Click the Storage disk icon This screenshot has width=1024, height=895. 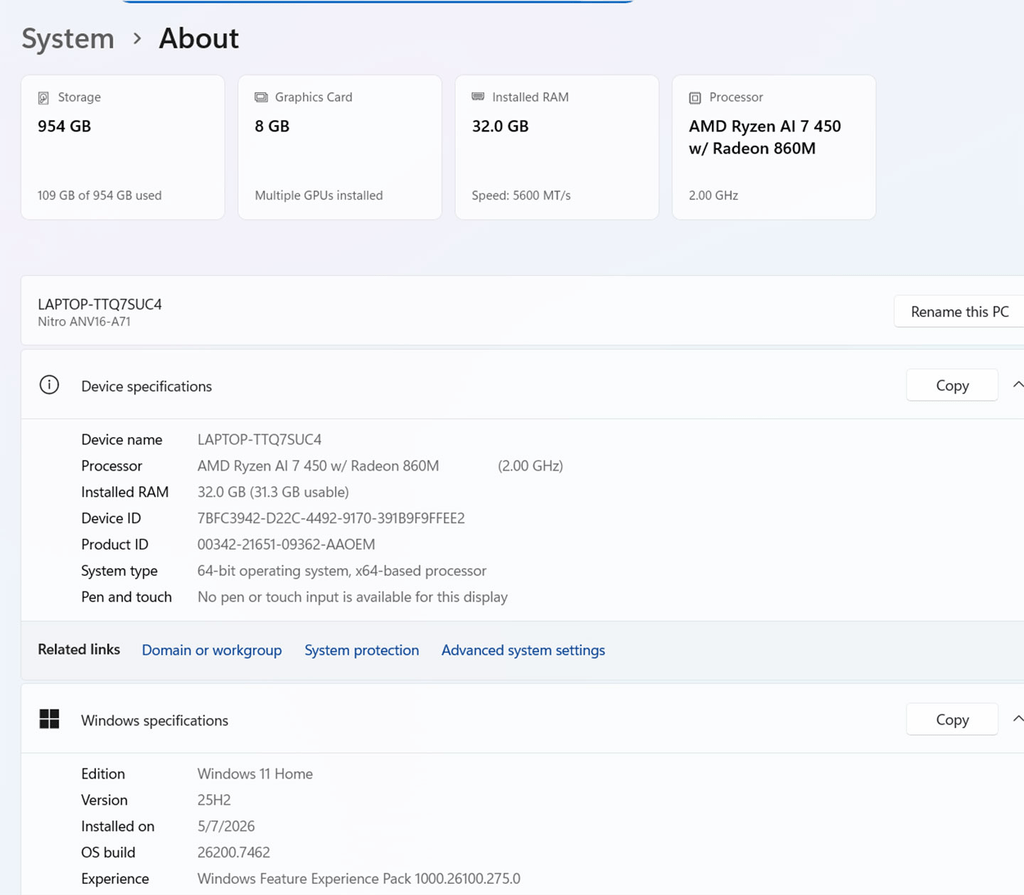43,98
